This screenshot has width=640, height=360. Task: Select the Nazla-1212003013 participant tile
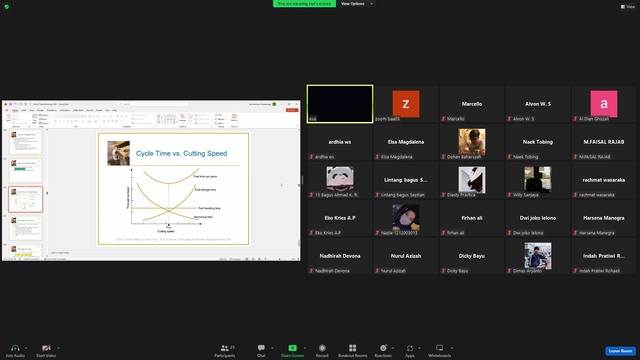pyautogui.click(x=406, y=218)
